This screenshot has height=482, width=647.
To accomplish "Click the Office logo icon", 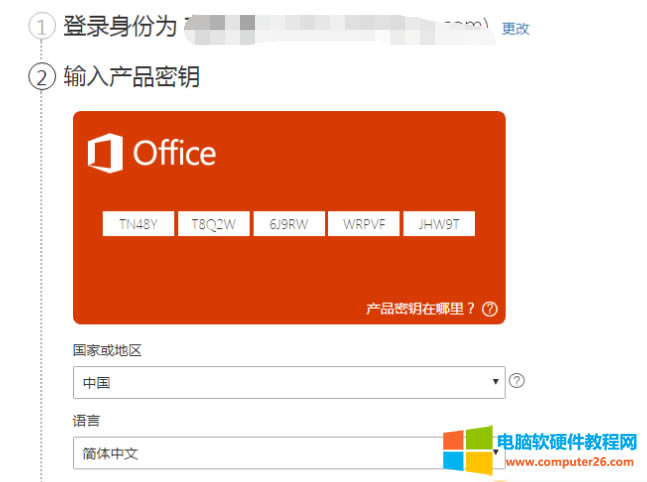I will (x=105, y=153).
